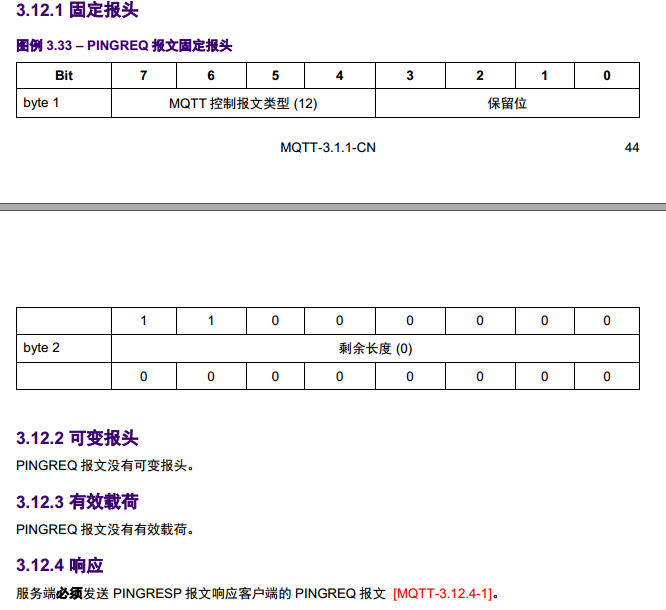Click the page separator between pages
This screenshot has width=666, height=610.
pos(333,207)
